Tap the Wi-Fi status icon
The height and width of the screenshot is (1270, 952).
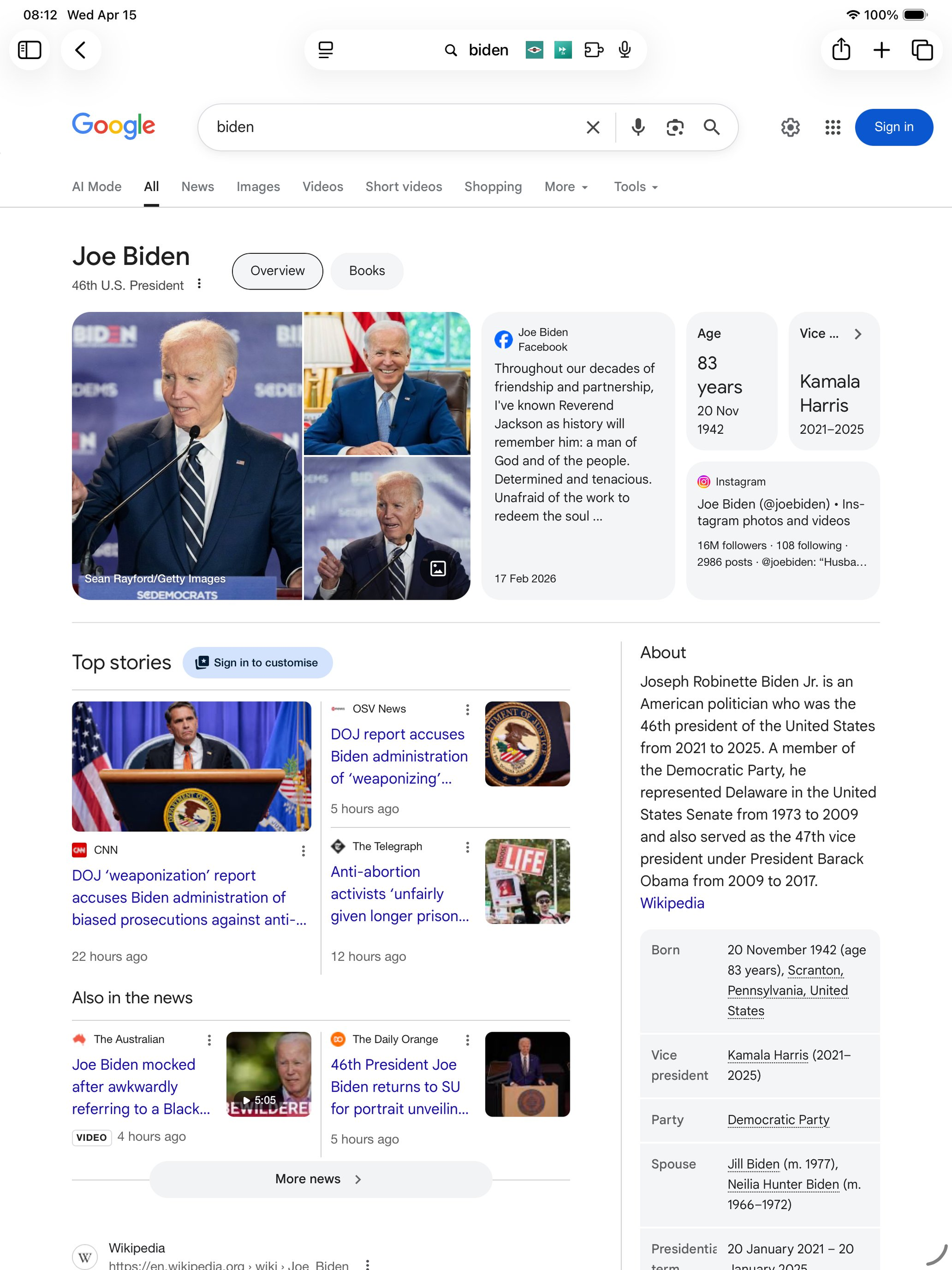(x=853, y=15)
